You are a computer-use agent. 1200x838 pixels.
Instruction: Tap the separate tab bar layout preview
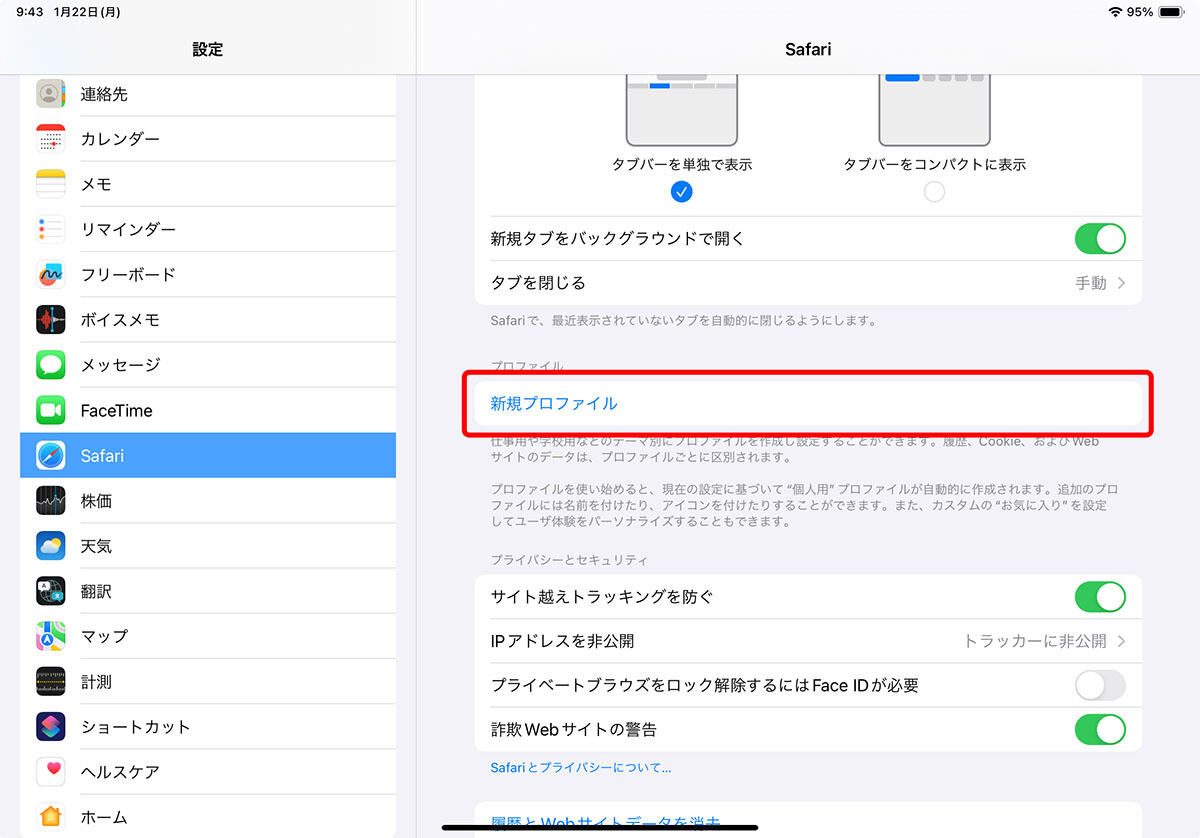pos(682,109)
